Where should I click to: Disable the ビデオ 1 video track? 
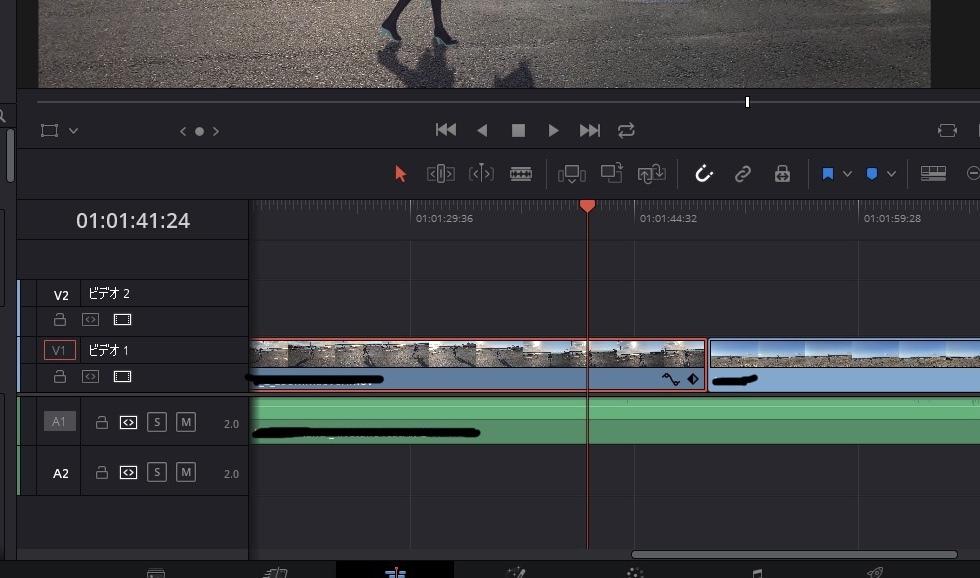pyautogui.click(x=122, y=377)
